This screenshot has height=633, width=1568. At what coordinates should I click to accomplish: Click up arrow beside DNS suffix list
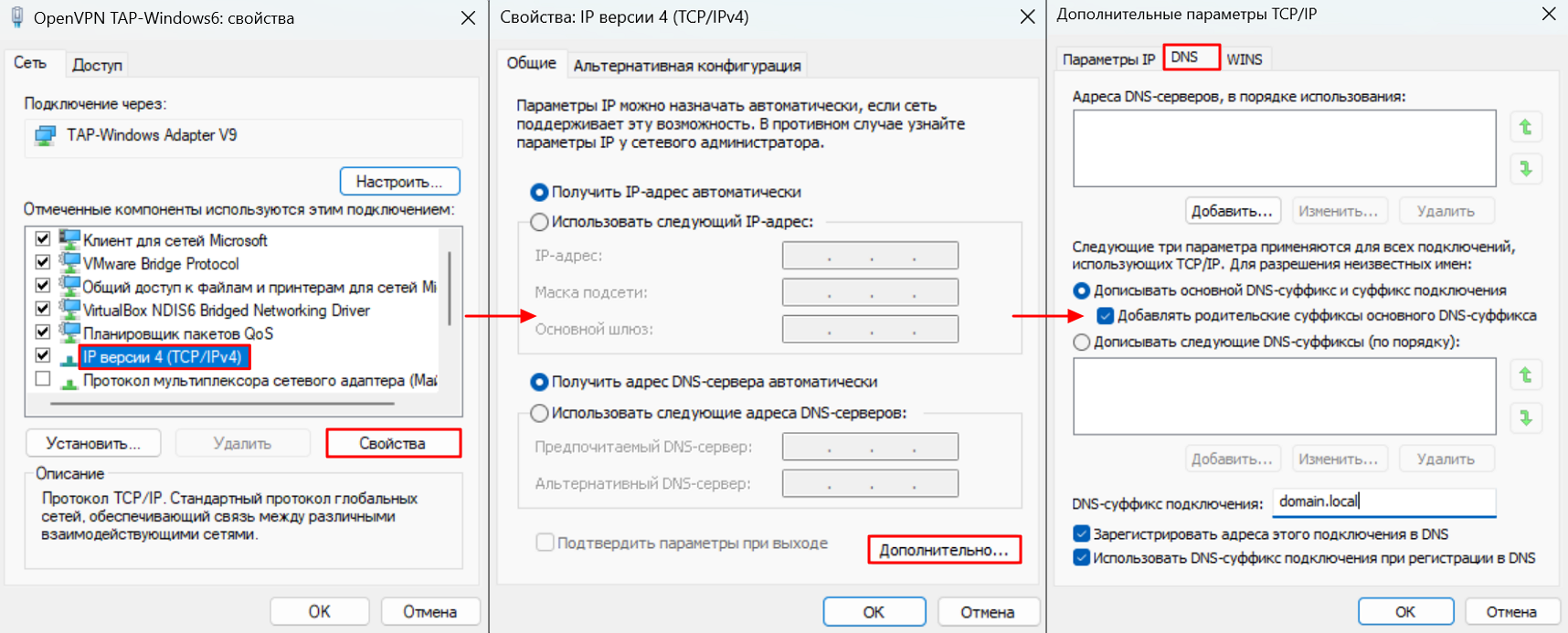[1525, 375]
